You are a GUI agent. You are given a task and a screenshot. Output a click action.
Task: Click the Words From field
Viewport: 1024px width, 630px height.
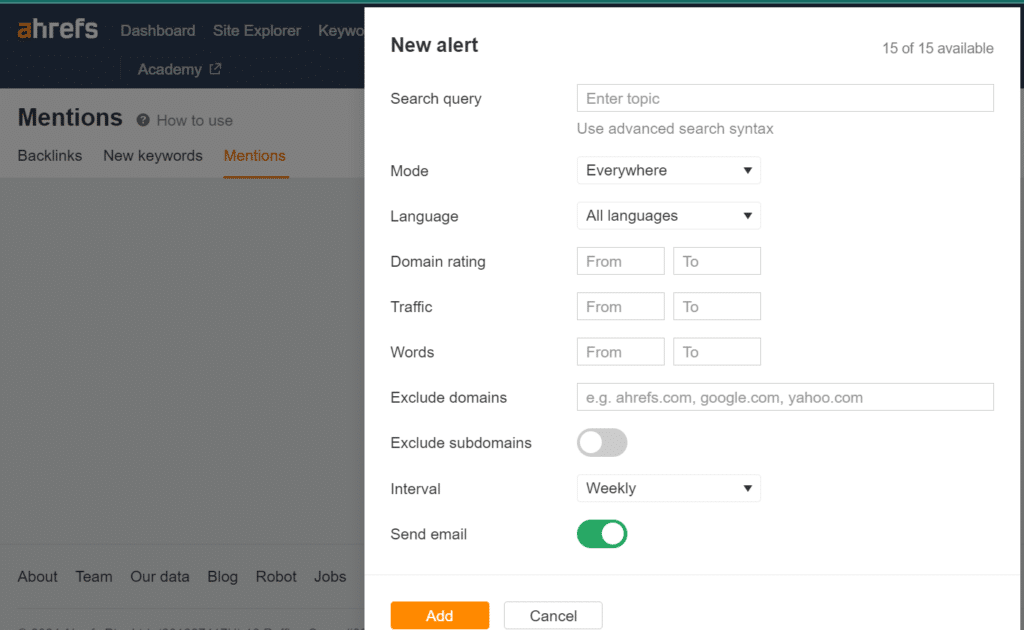pyautogui.click(x=620, y=352)
